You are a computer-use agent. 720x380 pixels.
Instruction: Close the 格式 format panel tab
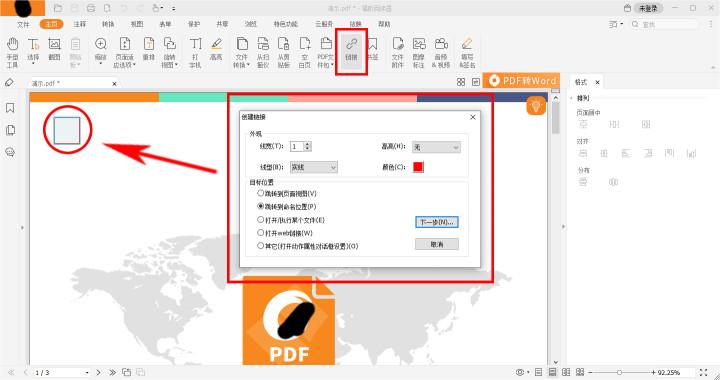tap(597, 82)
